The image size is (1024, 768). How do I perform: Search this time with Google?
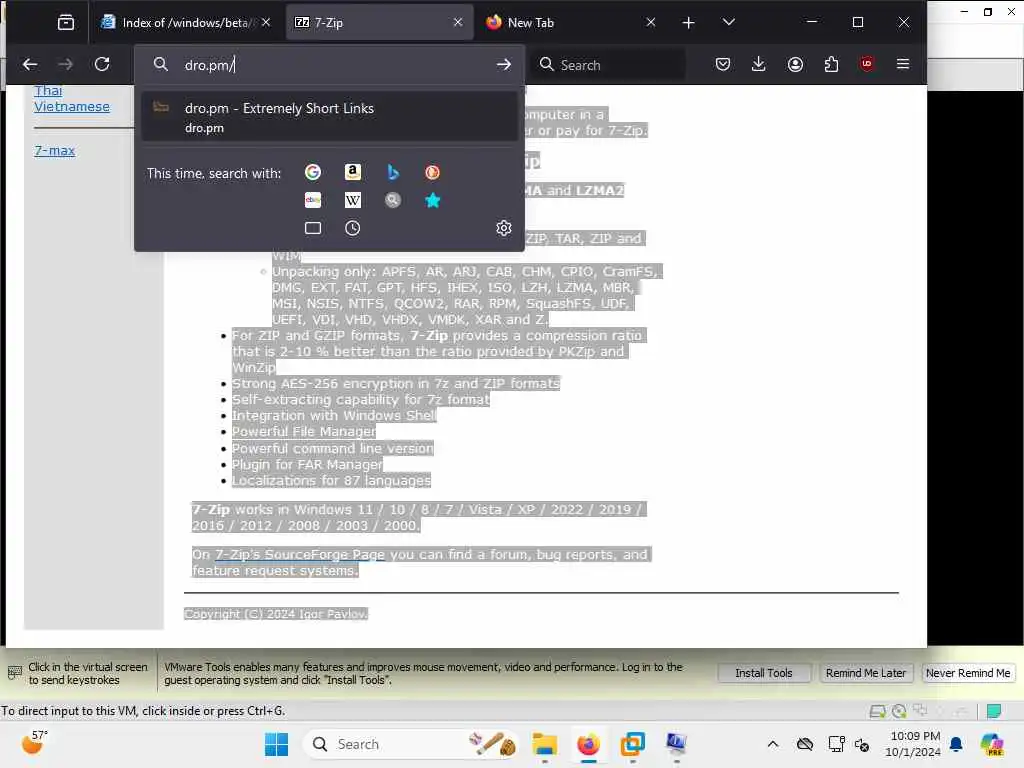click(x=313, y=172)
